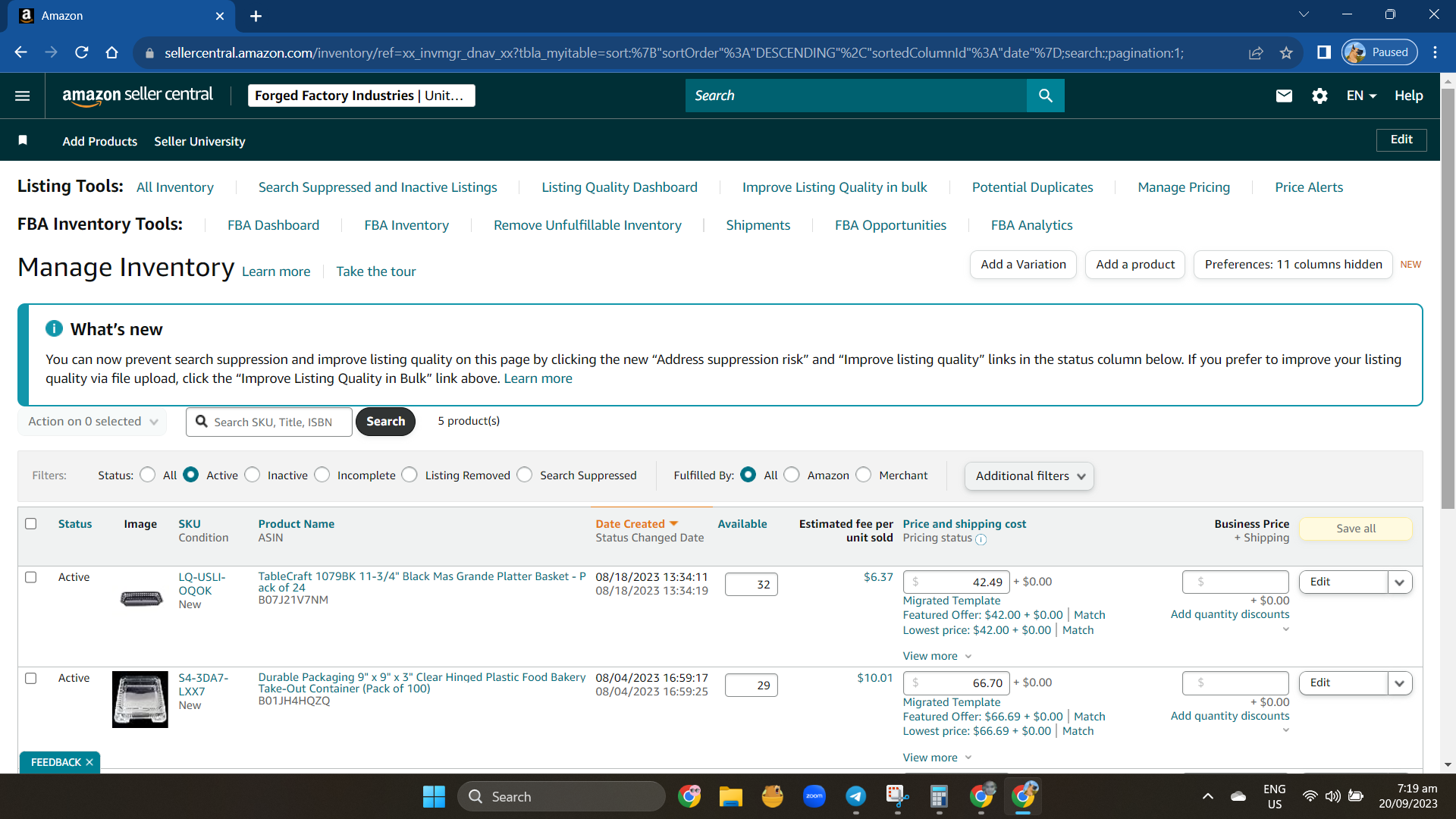Screen dimensions: 1456x819
Task: Click the magnifier search button in header
Action: pyautogui.click(x=1045, y=96)
